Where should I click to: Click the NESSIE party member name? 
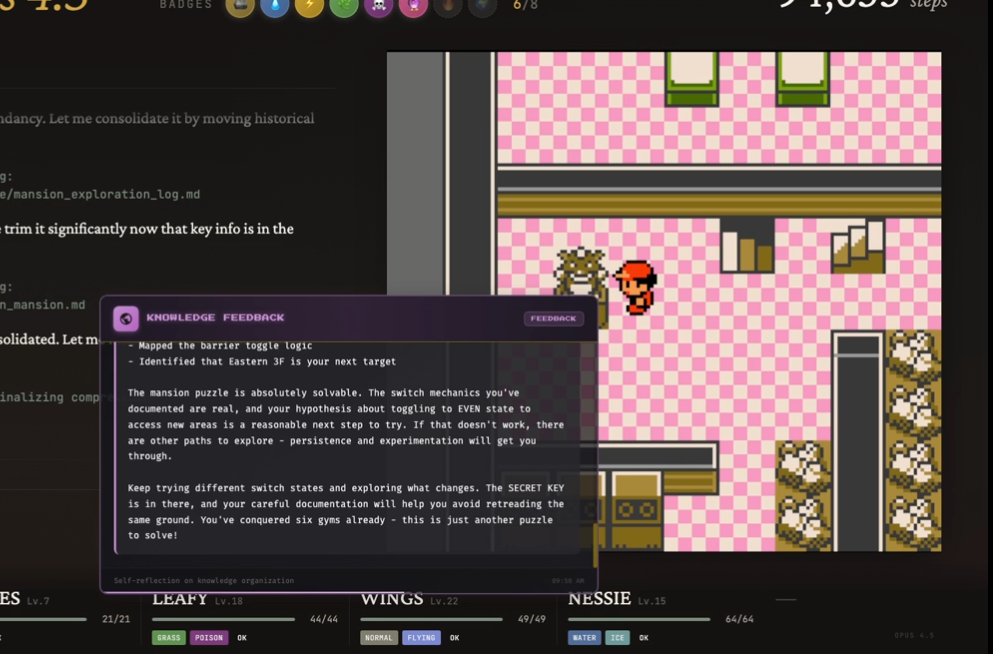(x=599, y=598)
